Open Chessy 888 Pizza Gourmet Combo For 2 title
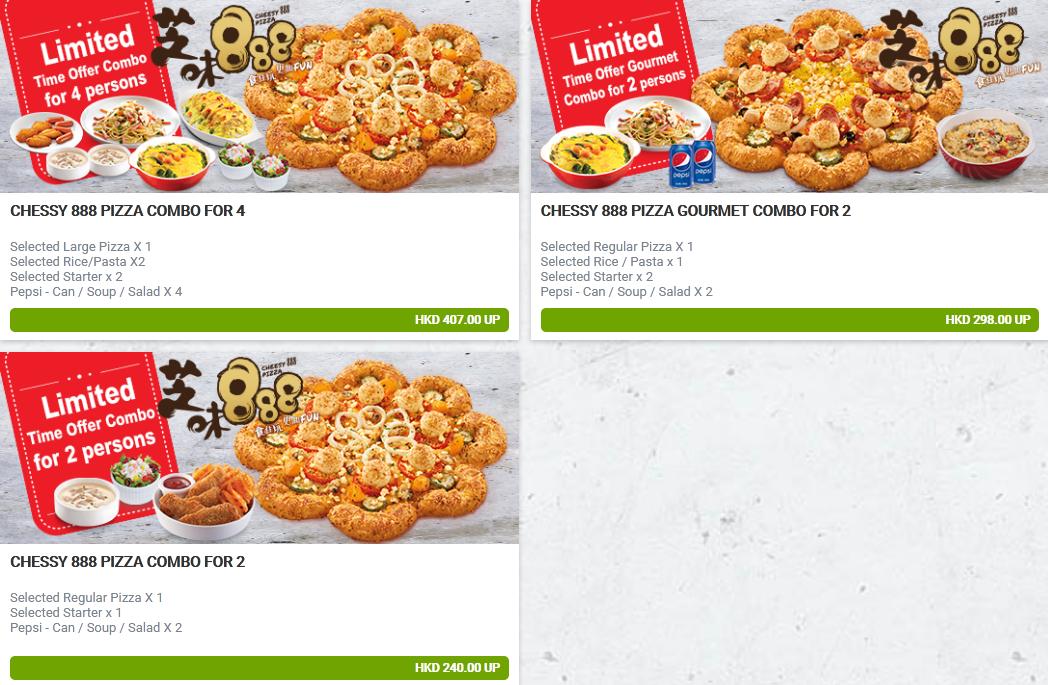The width and height of the screenshot is (1048, 685). pyautogui.click(x=695, y=211)
